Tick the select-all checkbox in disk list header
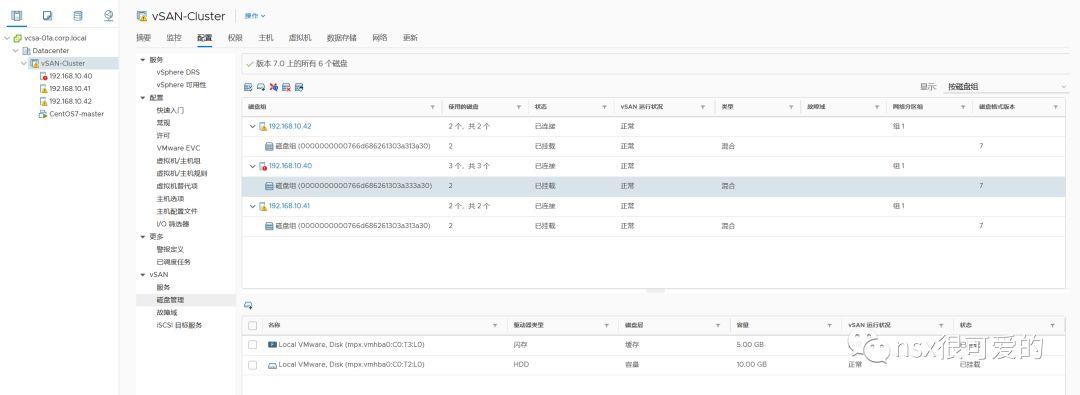 pos(253,325)
